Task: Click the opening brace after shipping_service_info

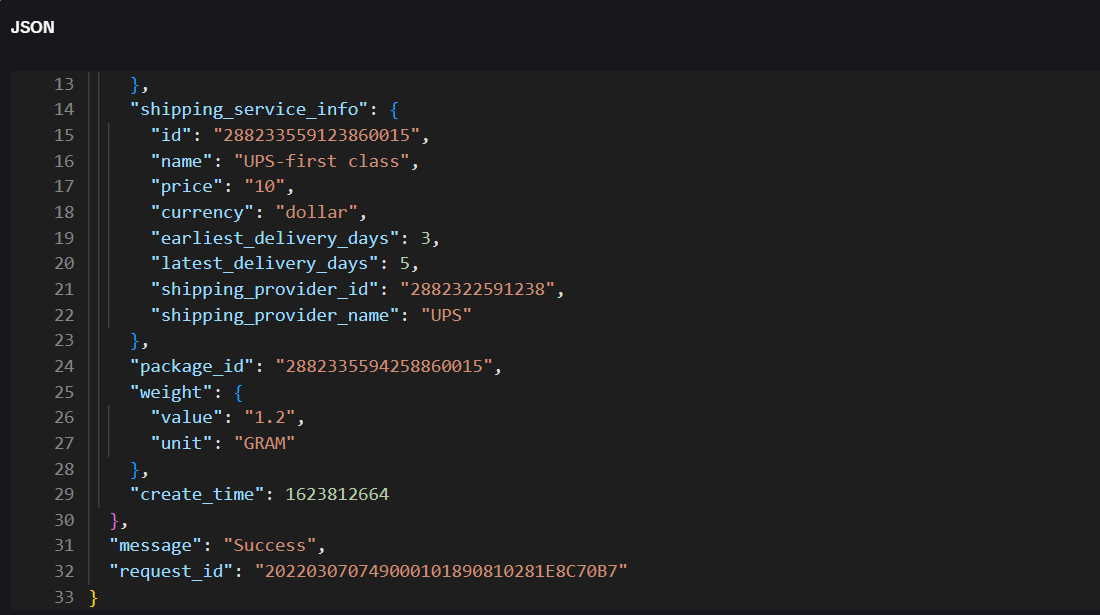Action: 396,109
